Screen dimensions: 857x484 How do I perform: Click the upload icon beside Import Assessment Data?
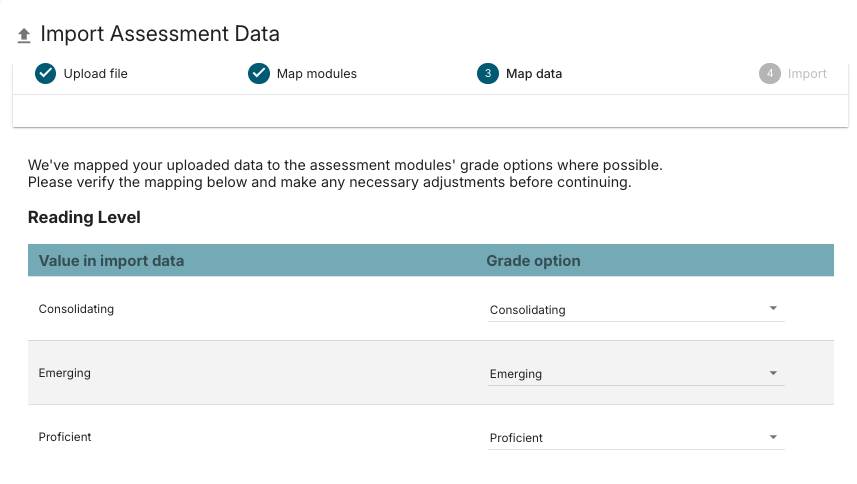pyautogui.click(x=24, y=36)
